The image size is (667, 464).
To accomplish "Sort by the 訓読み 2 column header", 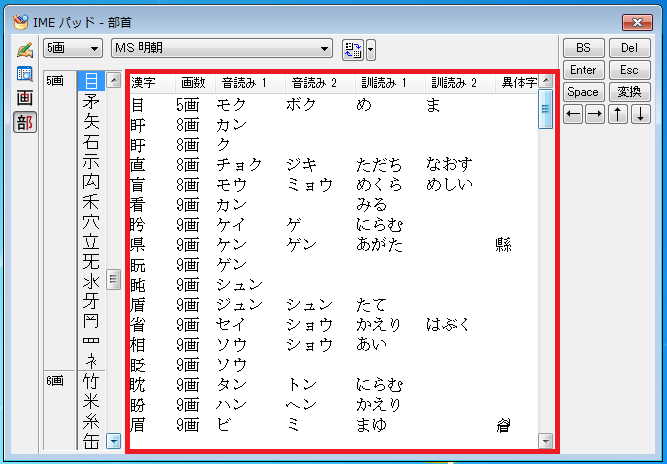I will coord(460,83).
